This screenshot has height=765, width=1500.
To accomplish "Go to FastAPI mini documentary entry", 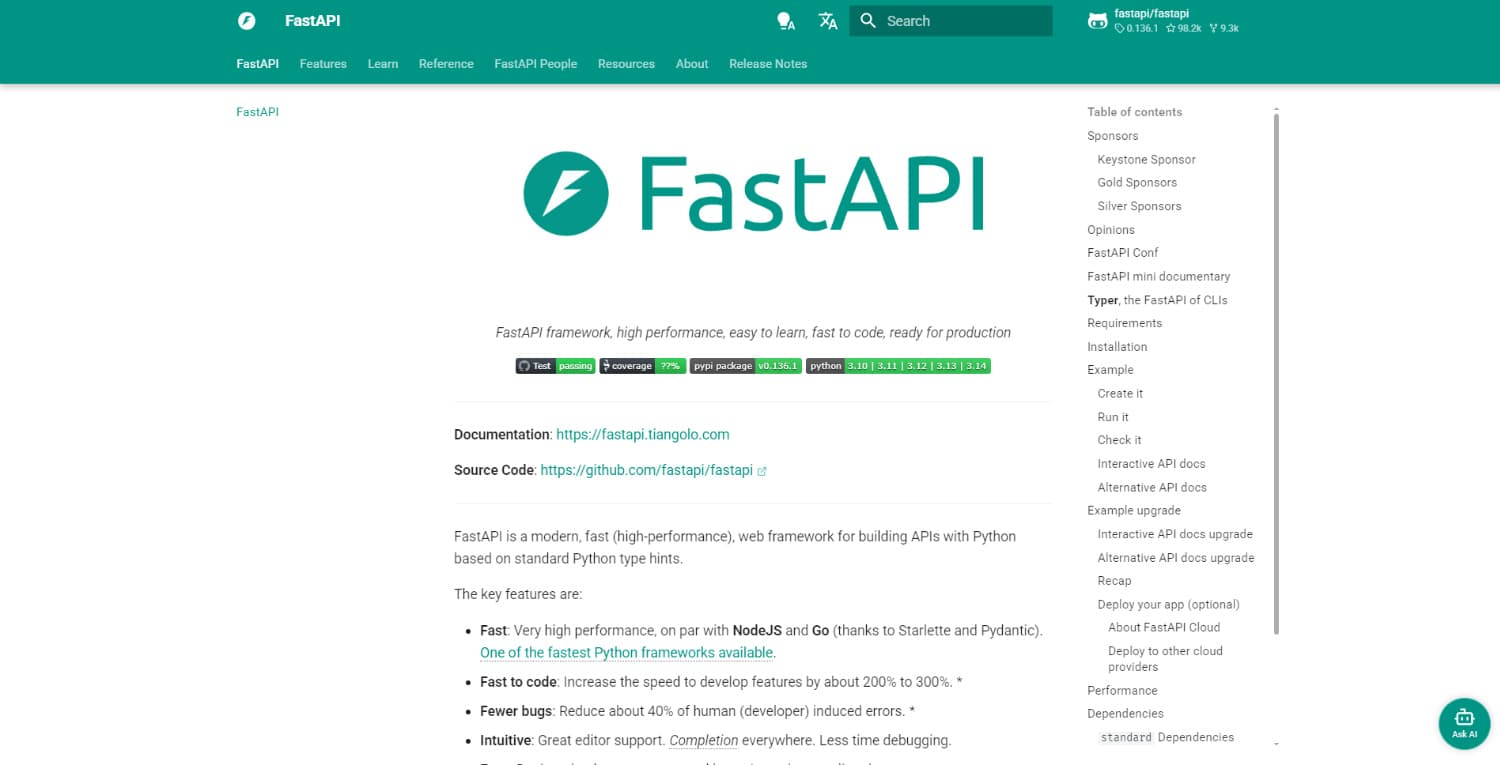I will point(1159,277).
